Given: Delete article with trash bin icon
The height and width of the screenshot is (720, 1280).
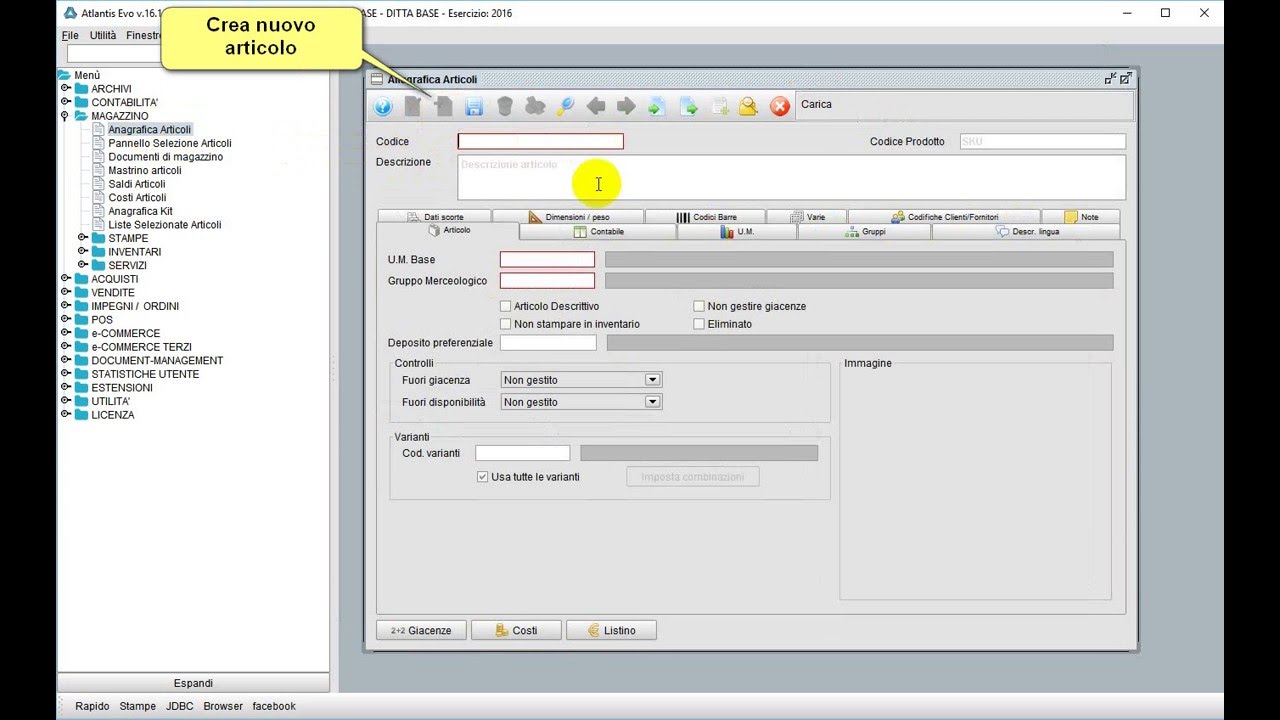Looking at the screenshot, I should tap(505, 106).
